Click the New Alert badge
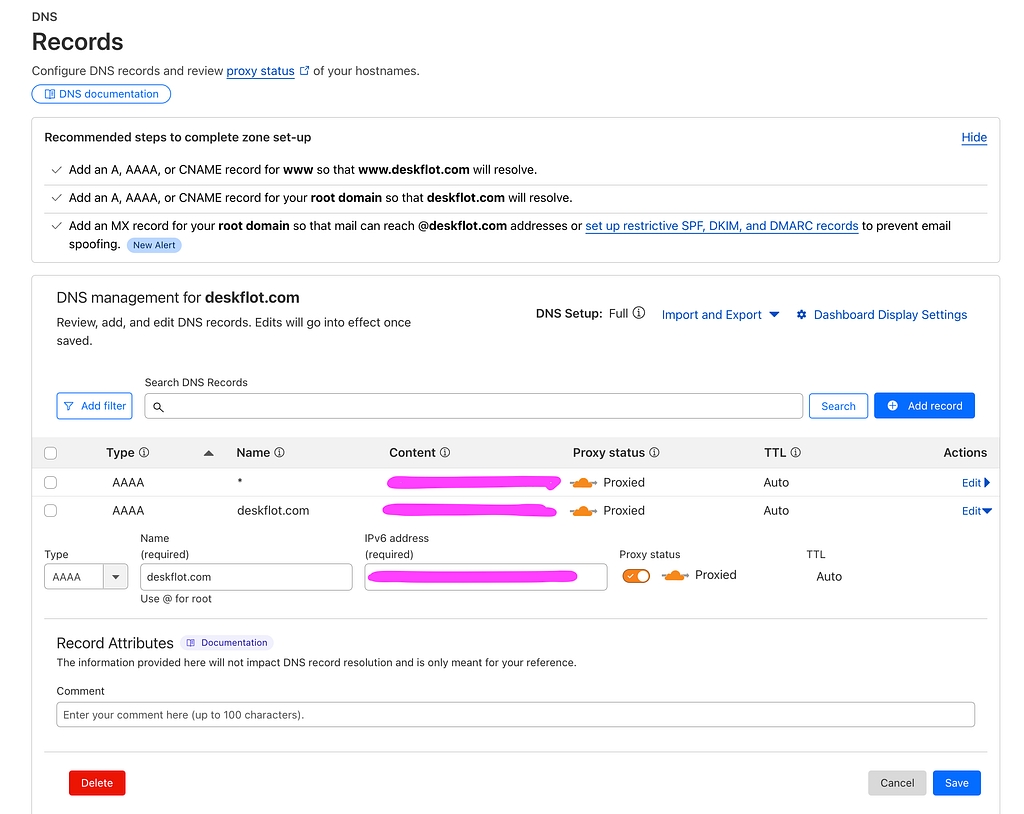1024x814 pixels. [x=154, y=245]
